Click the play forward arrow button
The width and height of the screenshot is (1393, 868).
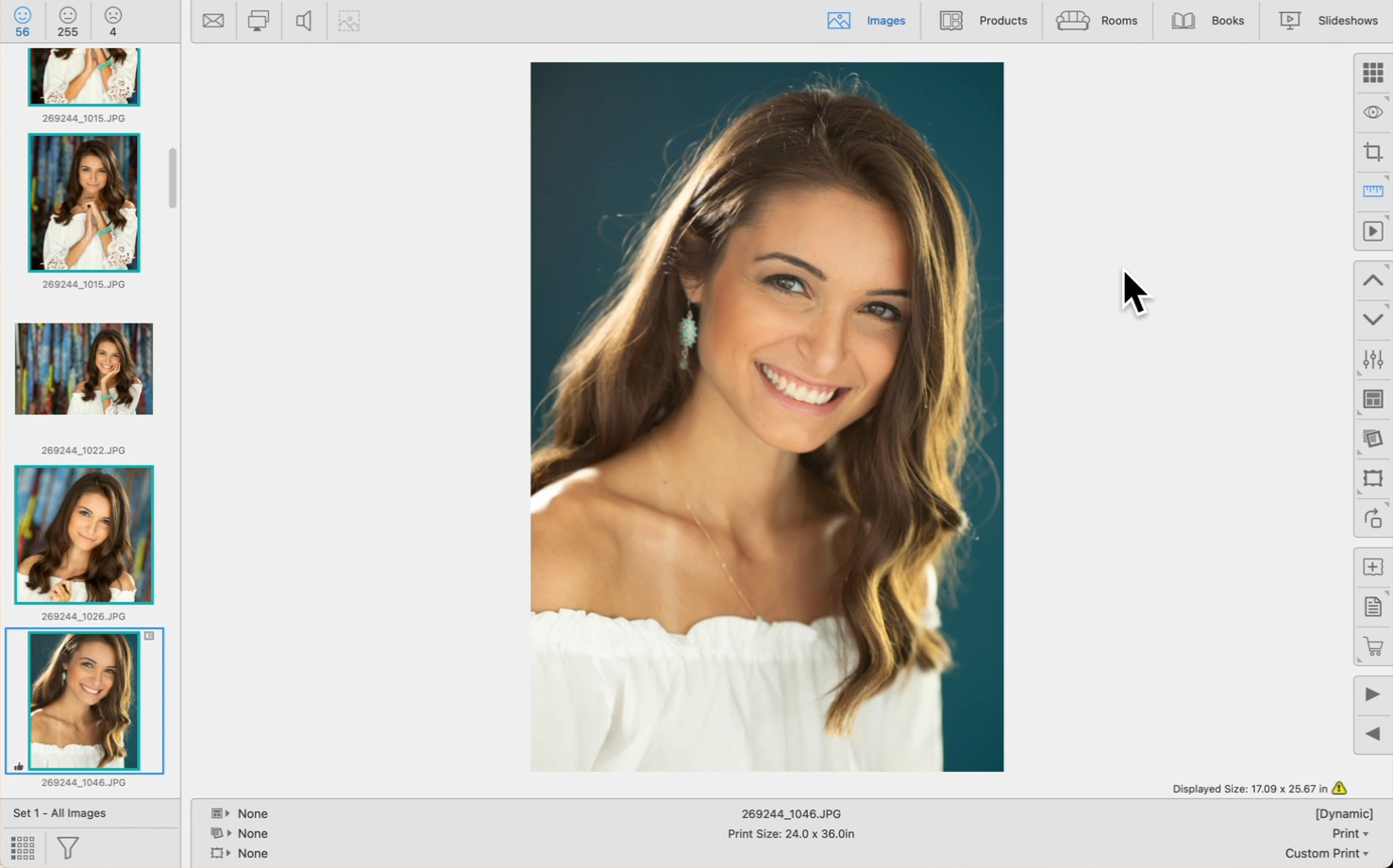coord(1372,694)
